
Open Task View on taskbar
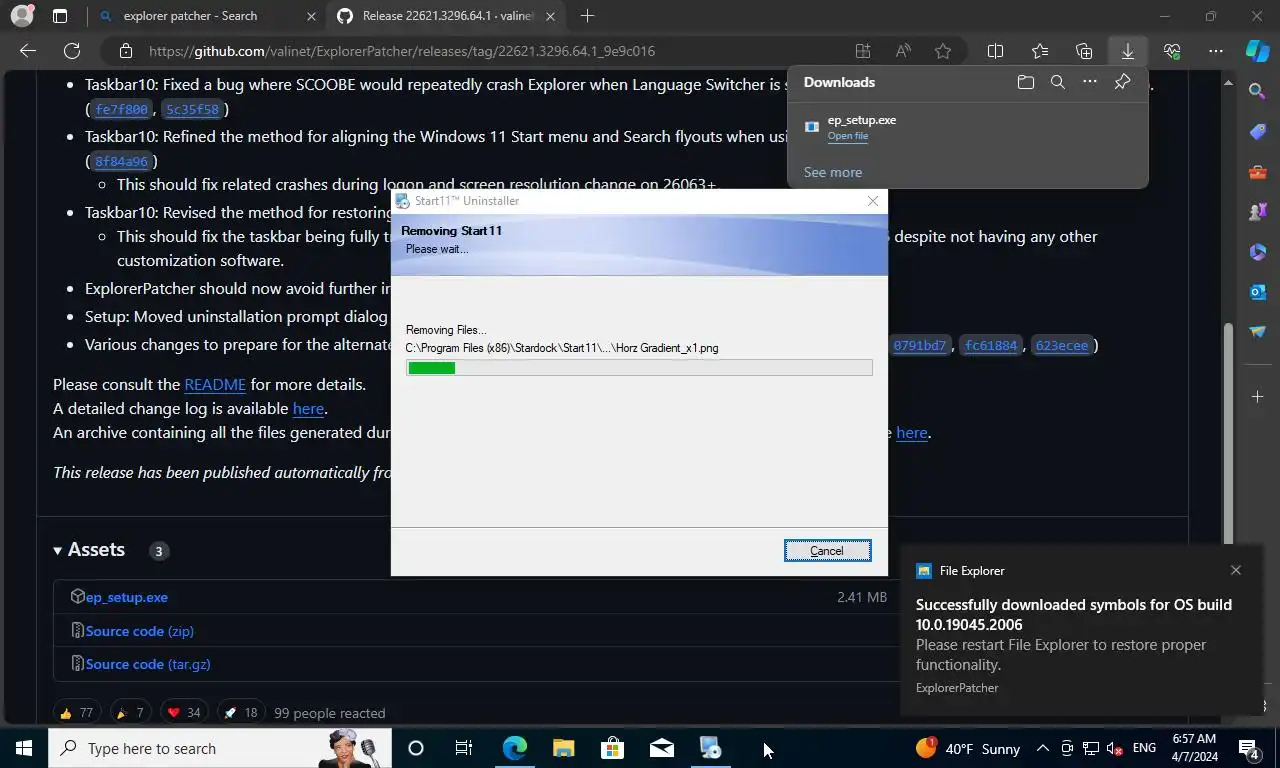click(464, 748)
